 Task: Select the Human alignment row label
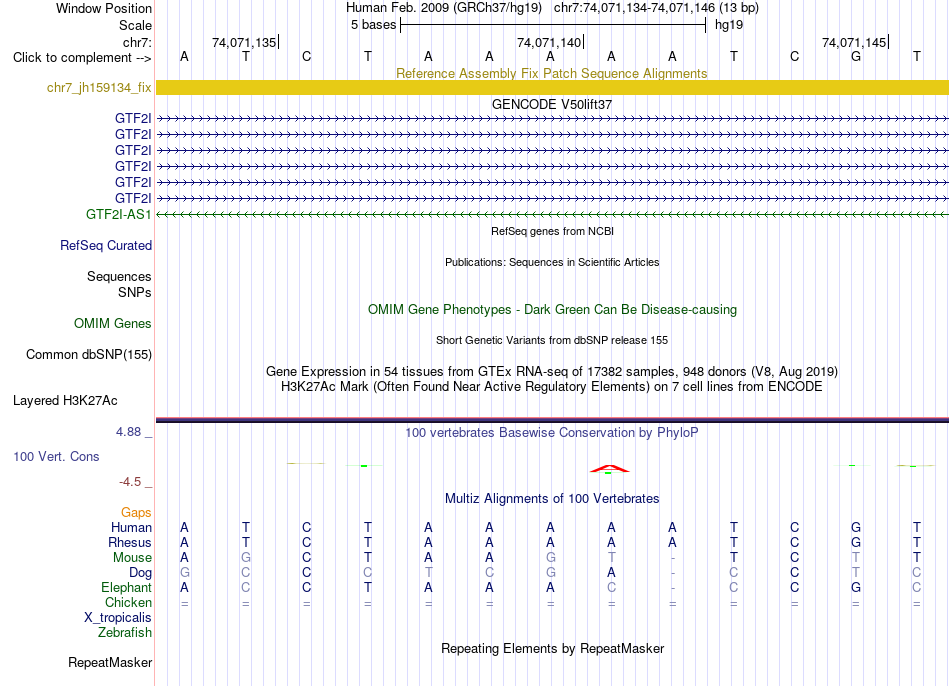(131, 528)
